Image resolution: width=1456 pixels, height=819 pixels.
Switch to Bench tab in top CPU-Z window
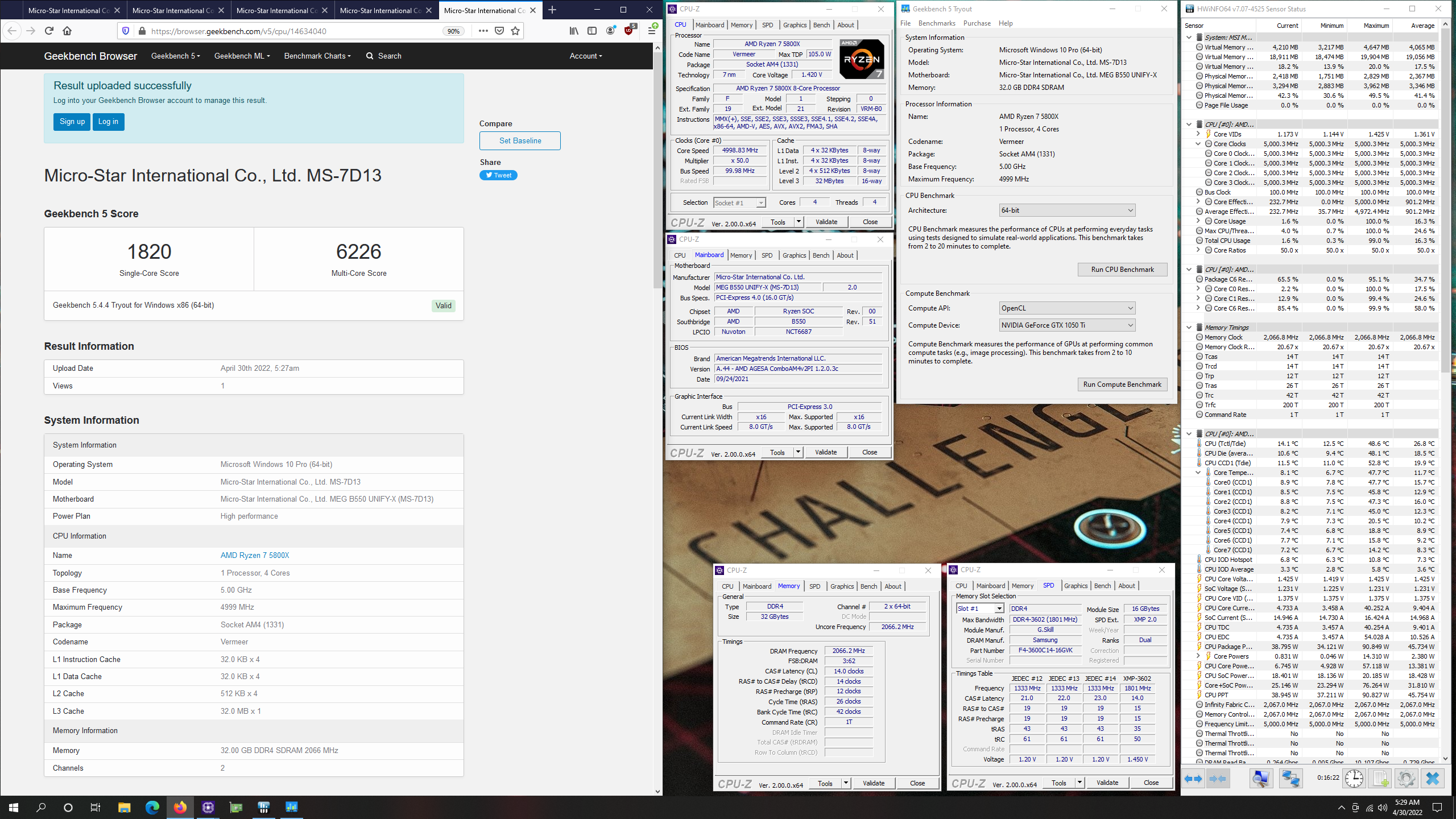point(821,25)
